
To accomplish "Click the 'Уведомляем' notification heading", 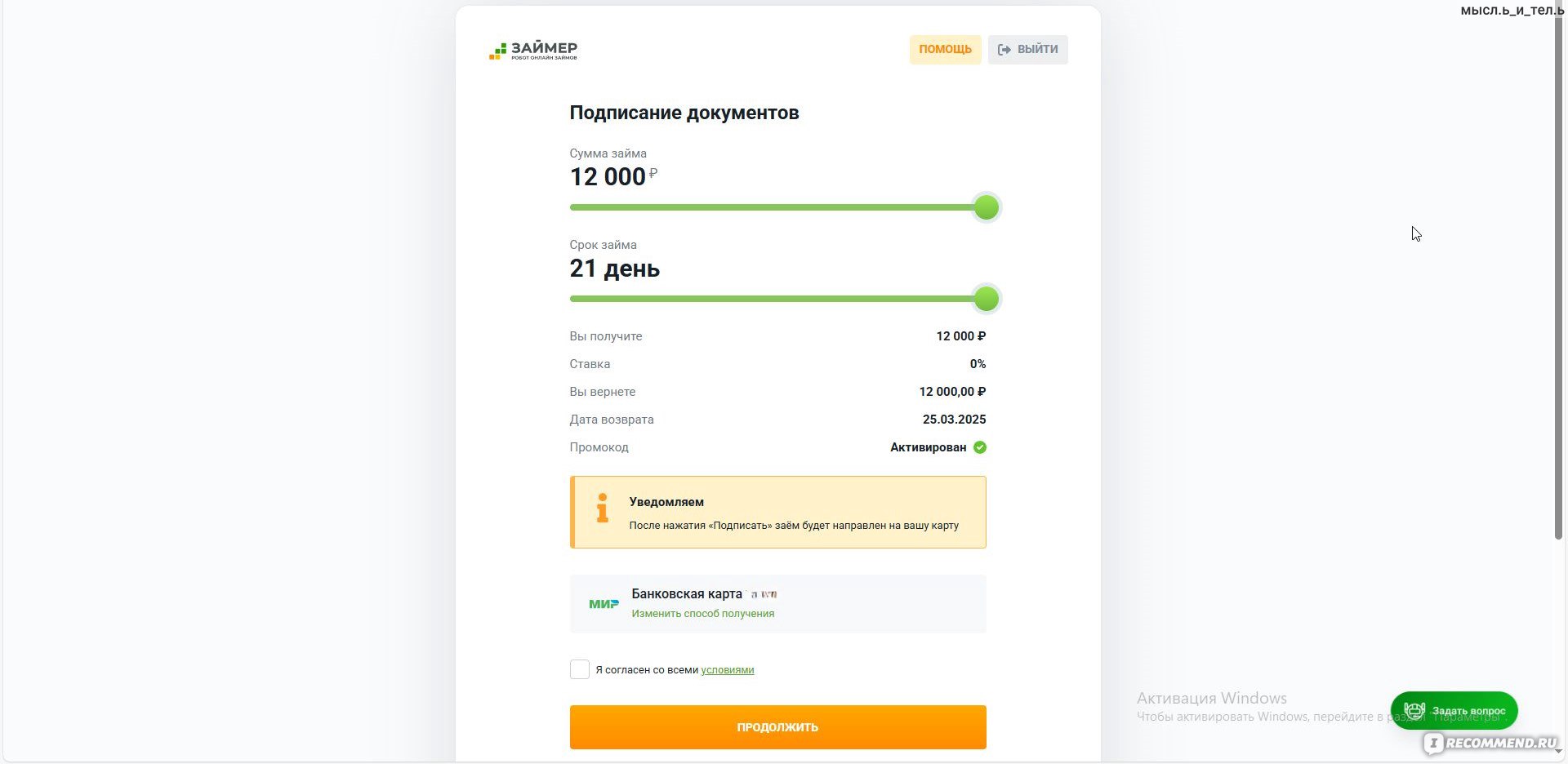I will pyautogui.click(x=666, y=502).
